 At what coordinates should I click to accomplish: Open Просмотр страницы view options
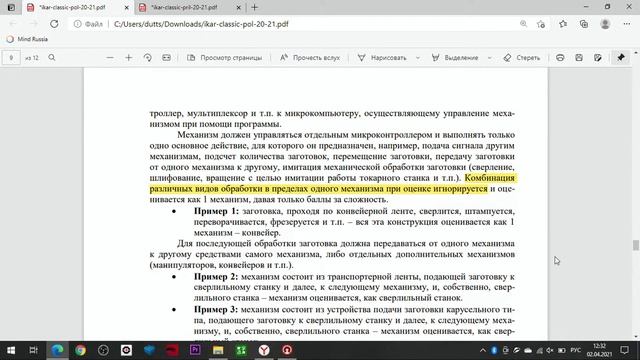pos(224,58)
